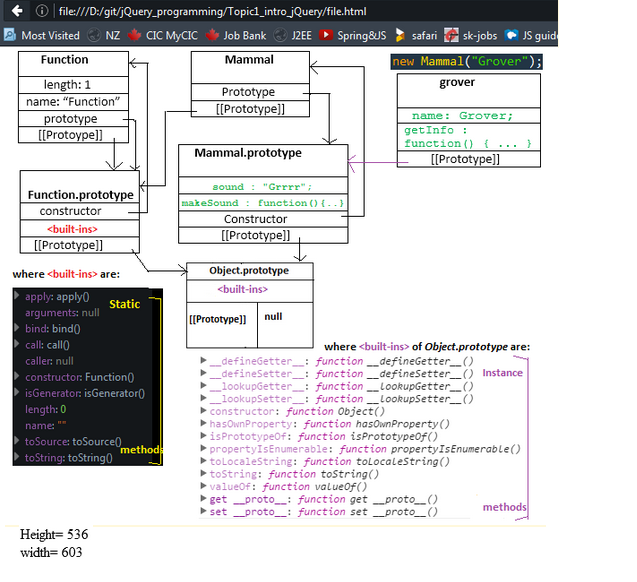Open the safari bookmark
Screen dimensions: 637x582
pyautogui.click(x=424, y=36)
